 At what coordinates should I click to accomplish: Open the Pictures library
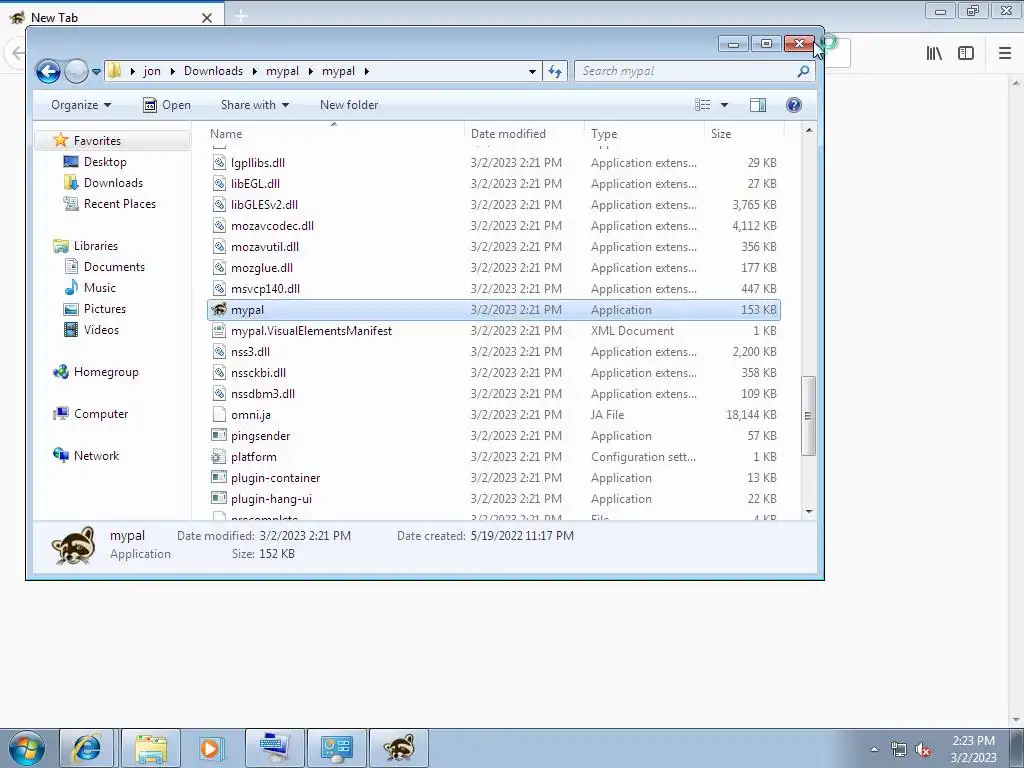pyautogui.click(x=104, y=309)
